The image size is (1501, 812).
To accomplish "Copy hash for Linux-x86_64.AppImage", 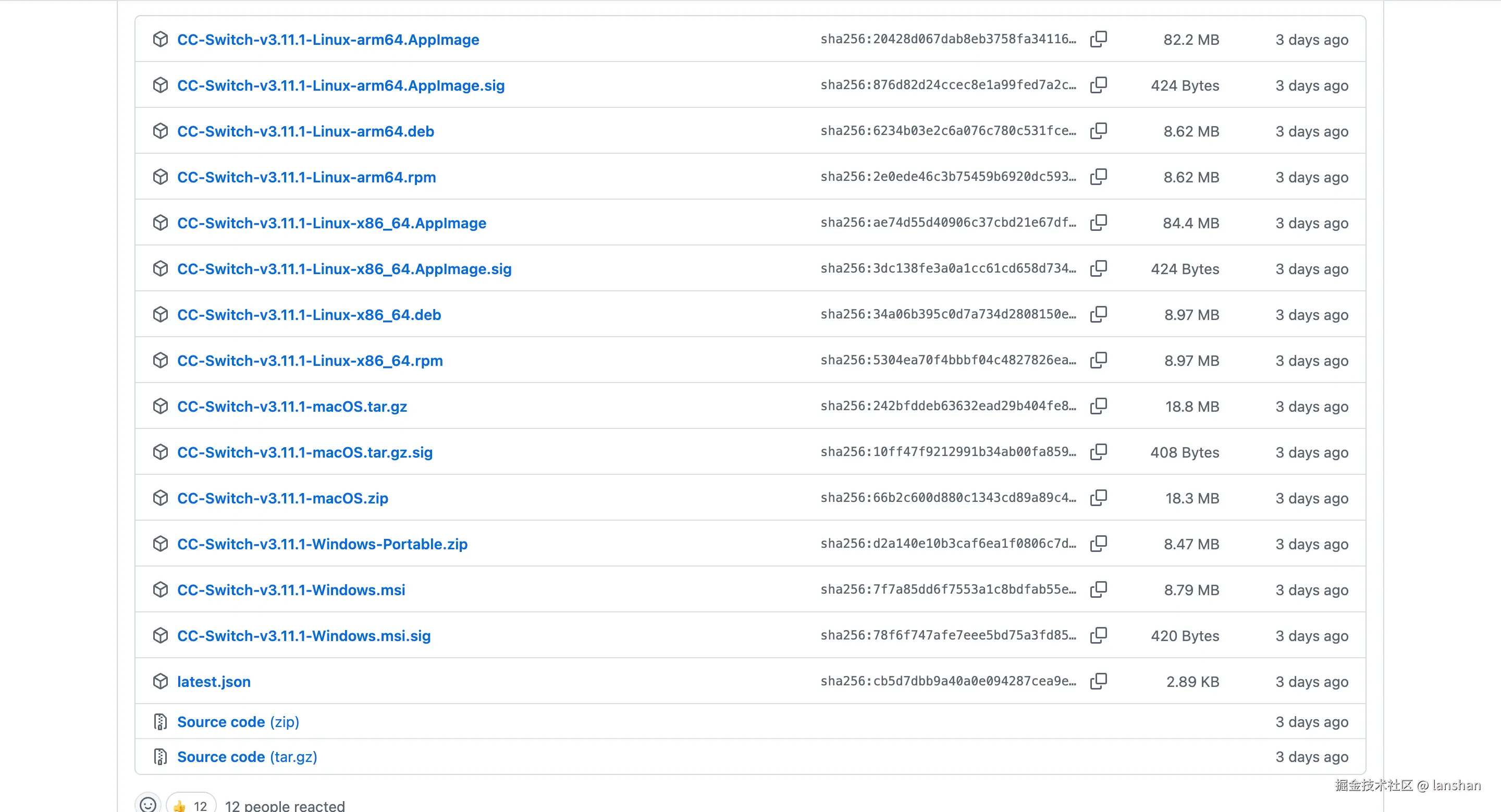I will (x=1098, y=223).
